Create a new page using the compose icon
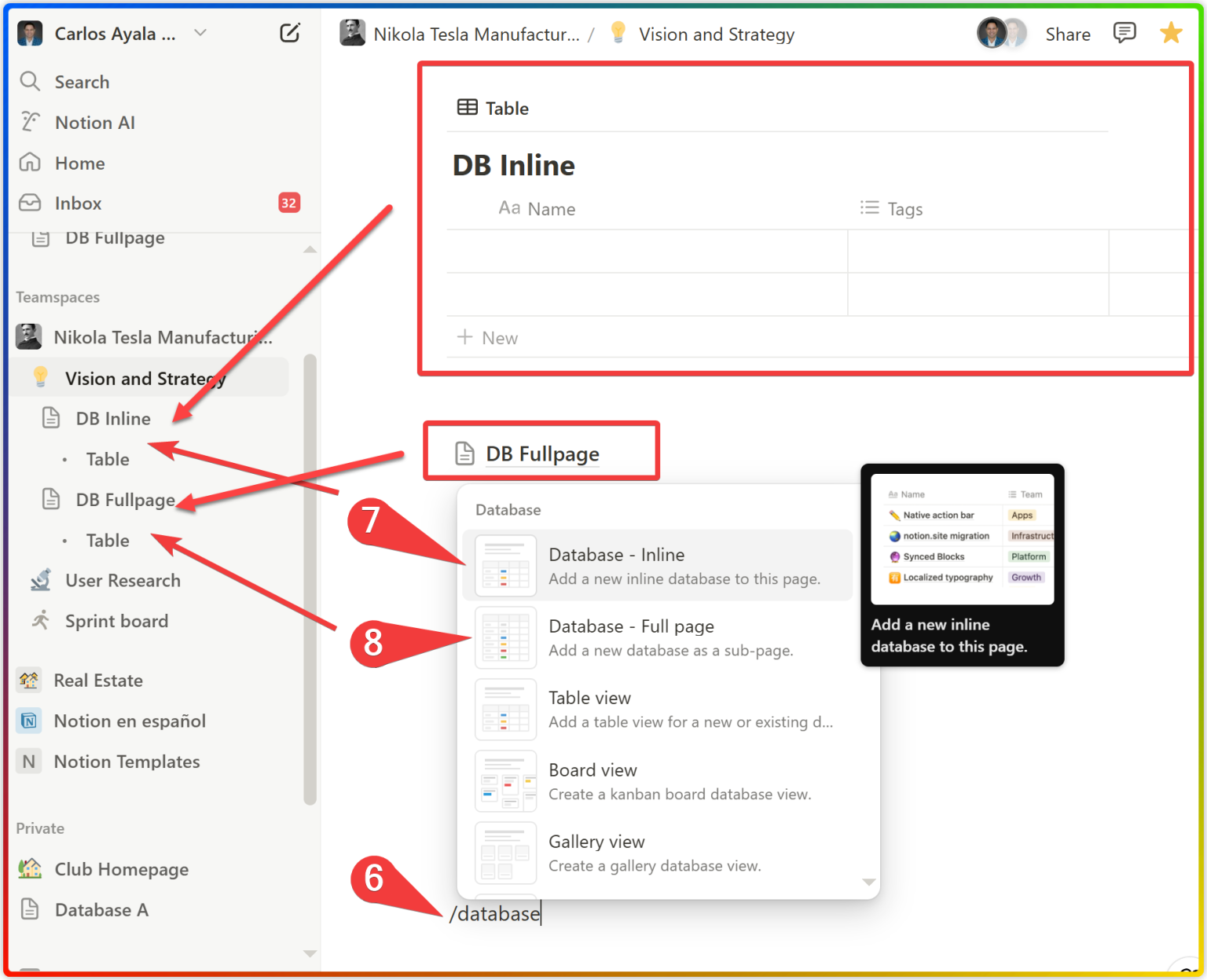Image resolution: width=1207 pixels, height=980 pixels. (290, 33)
